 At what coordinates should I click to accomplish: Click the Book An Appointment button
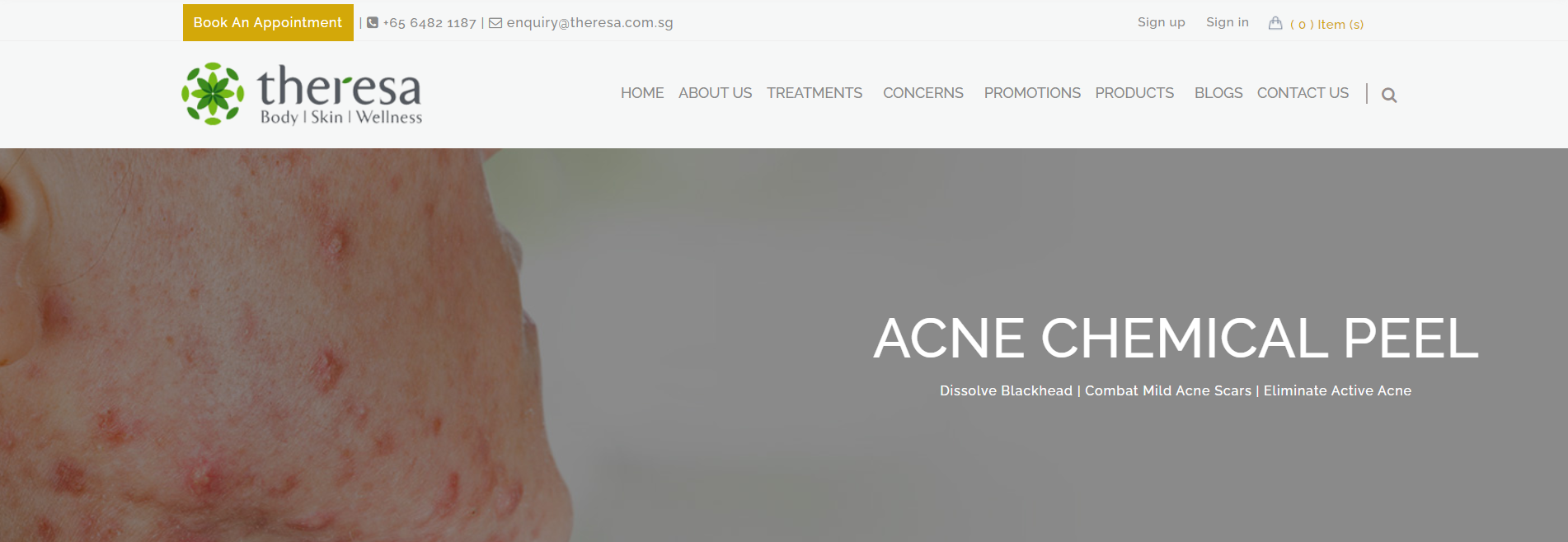[268, 22]
